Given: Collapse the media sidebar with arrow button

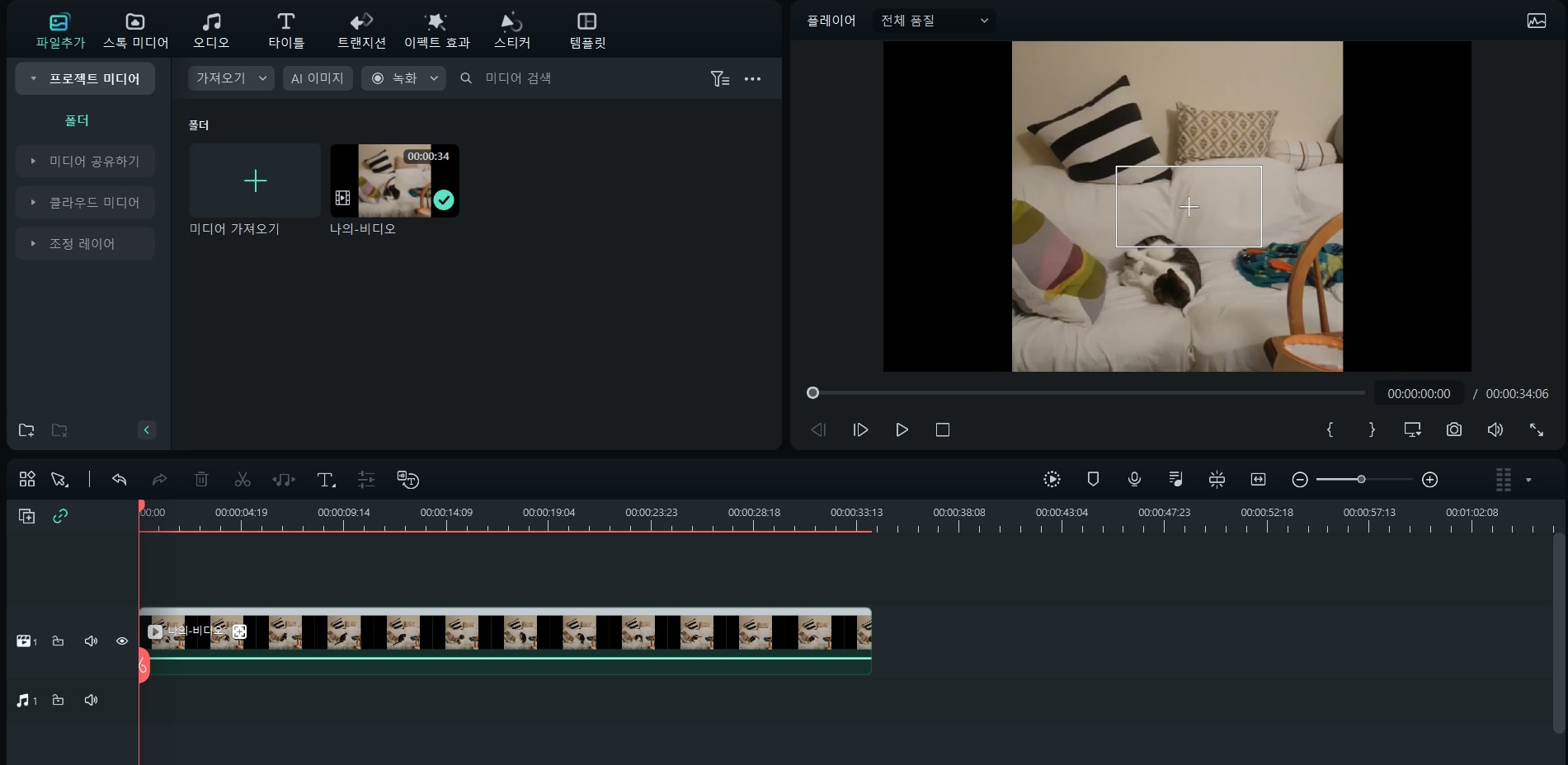Looking at the screenshot, I should 147,429.
